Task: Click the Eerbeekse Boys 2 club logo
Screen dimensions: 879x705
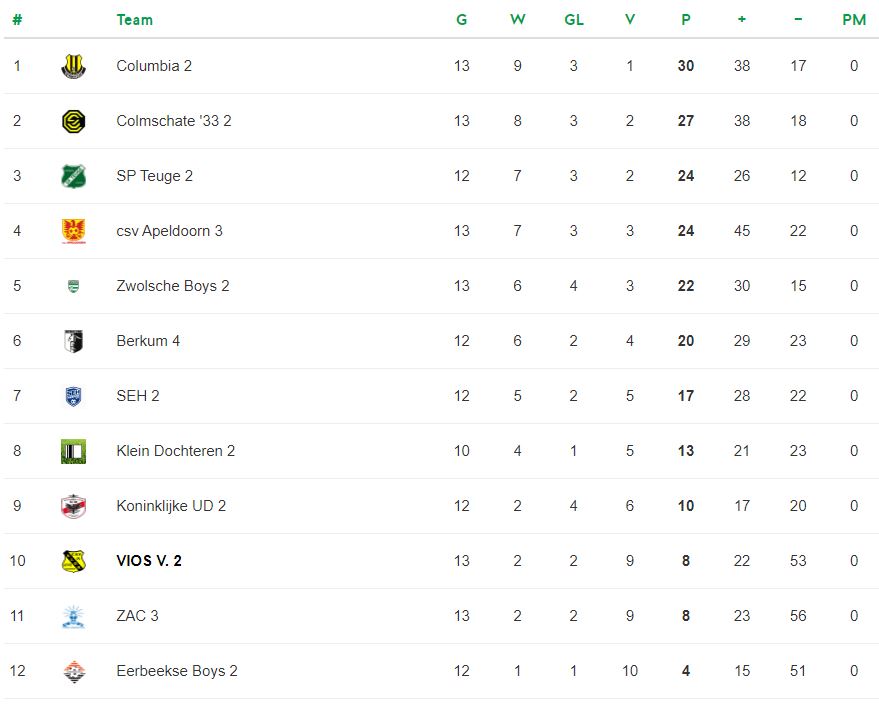Action: tap(73, 671)
